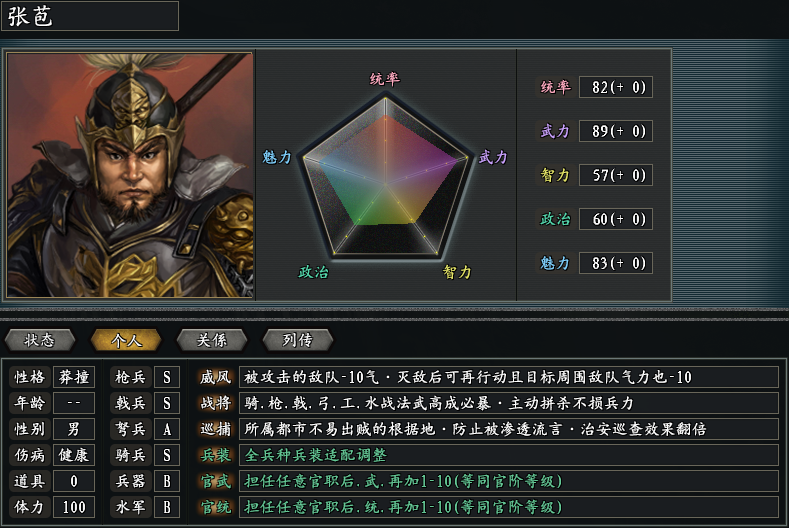Click the 骑兵 troop type label

[131, 455]
